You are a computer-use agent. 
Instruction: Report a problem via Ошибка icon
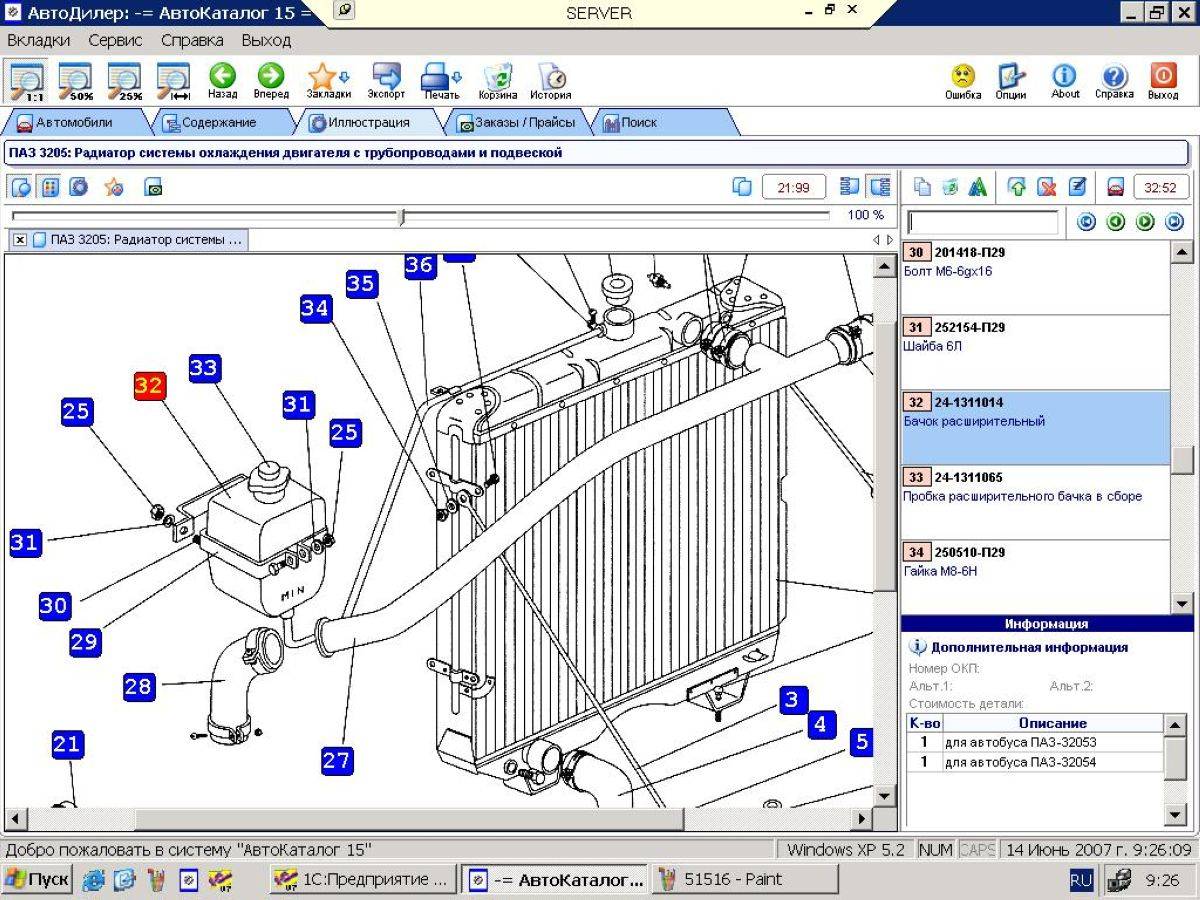tap(963, 81)
